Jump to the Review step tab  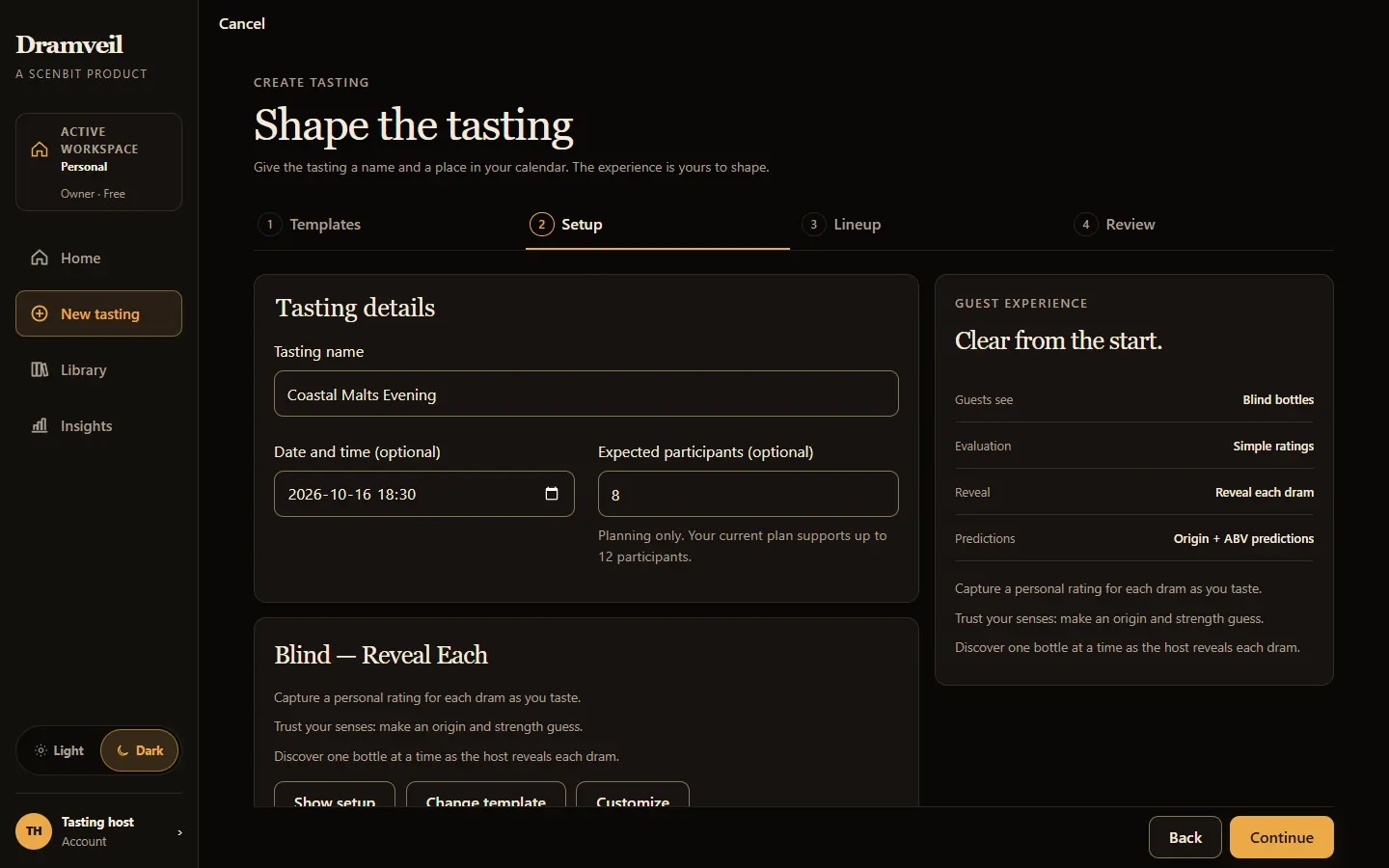(x=1202, y=224)
